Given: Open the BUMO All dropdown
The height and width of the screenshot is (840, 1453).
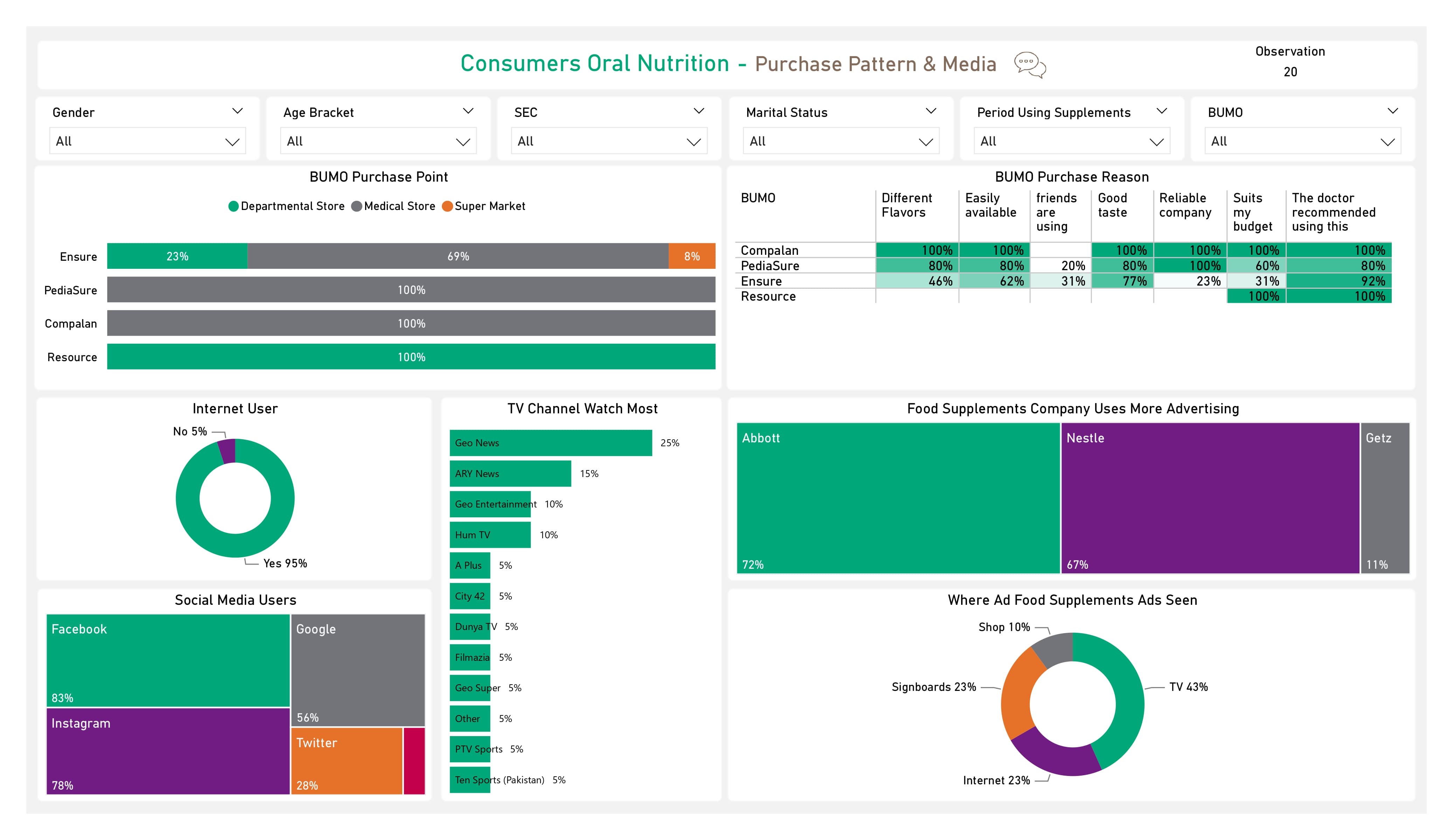Looking at the screenshot, I should point(1302,141).
